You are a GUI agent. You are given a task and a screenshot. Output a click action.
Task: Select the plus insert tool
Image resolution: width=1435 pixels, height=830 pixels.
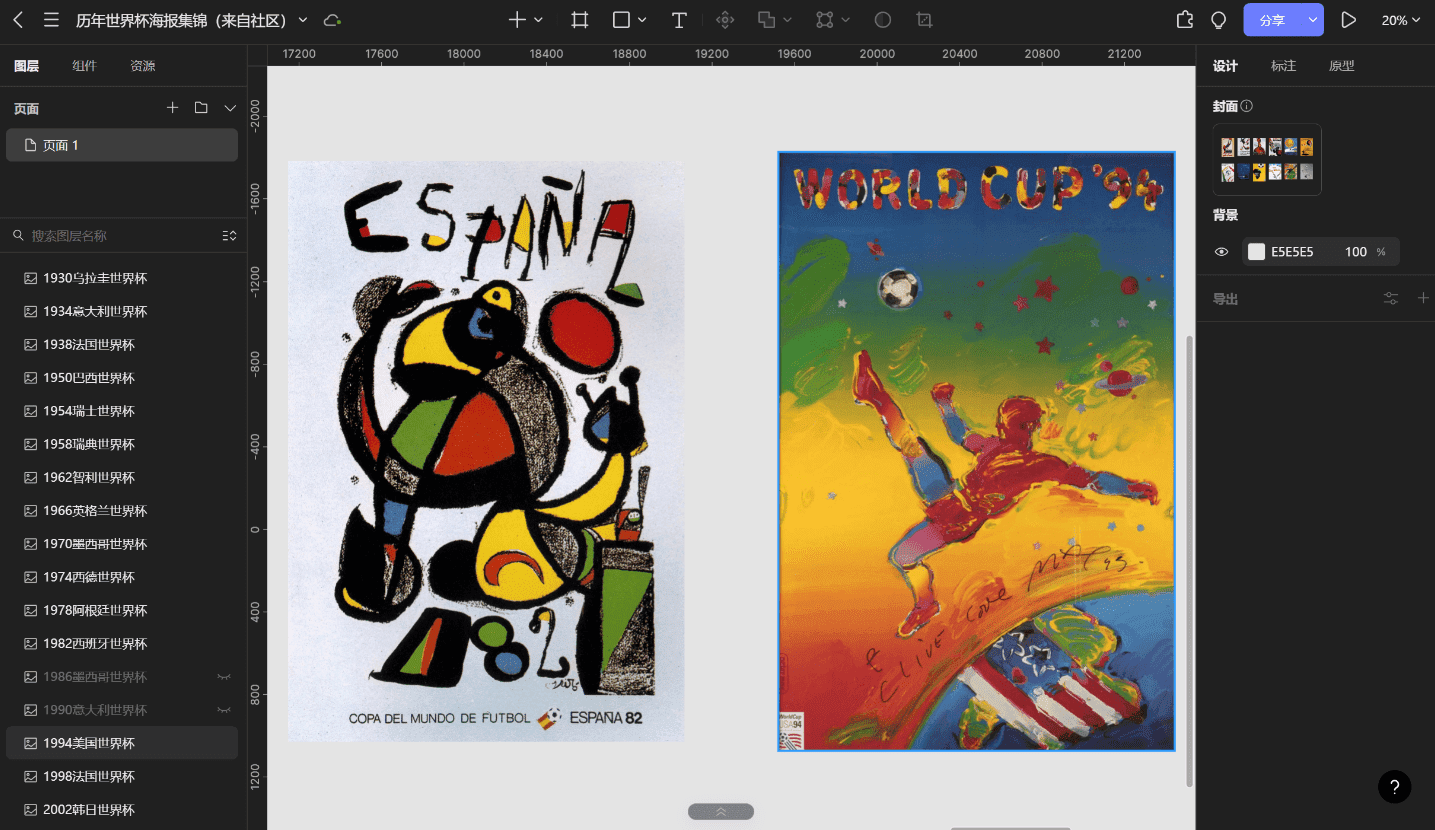[x=517, y=20]
